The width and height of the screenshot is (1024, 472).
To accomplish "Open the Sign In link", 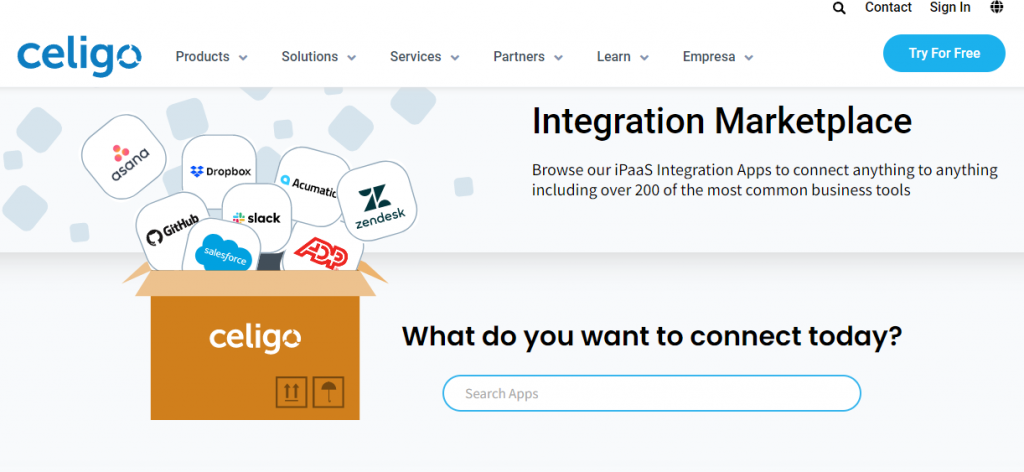I will tap(950, 7).
